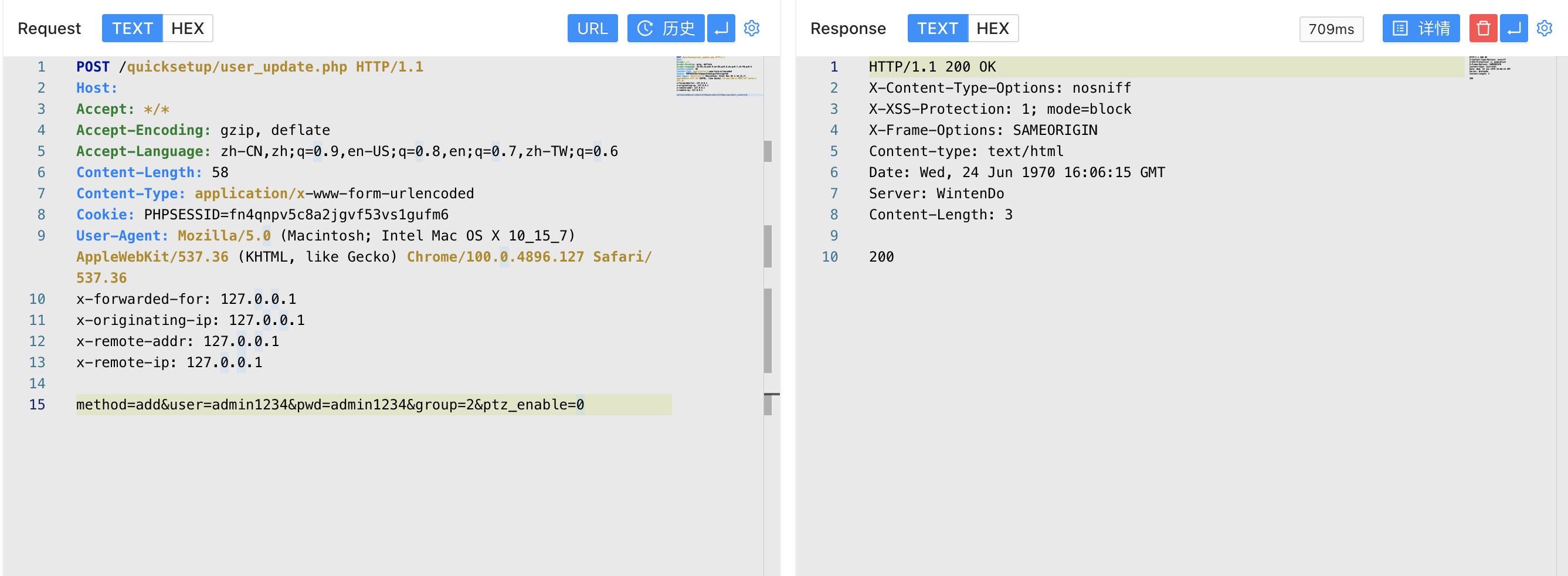
Task: Open the 详情 details button
Action: coord(1421,28)
